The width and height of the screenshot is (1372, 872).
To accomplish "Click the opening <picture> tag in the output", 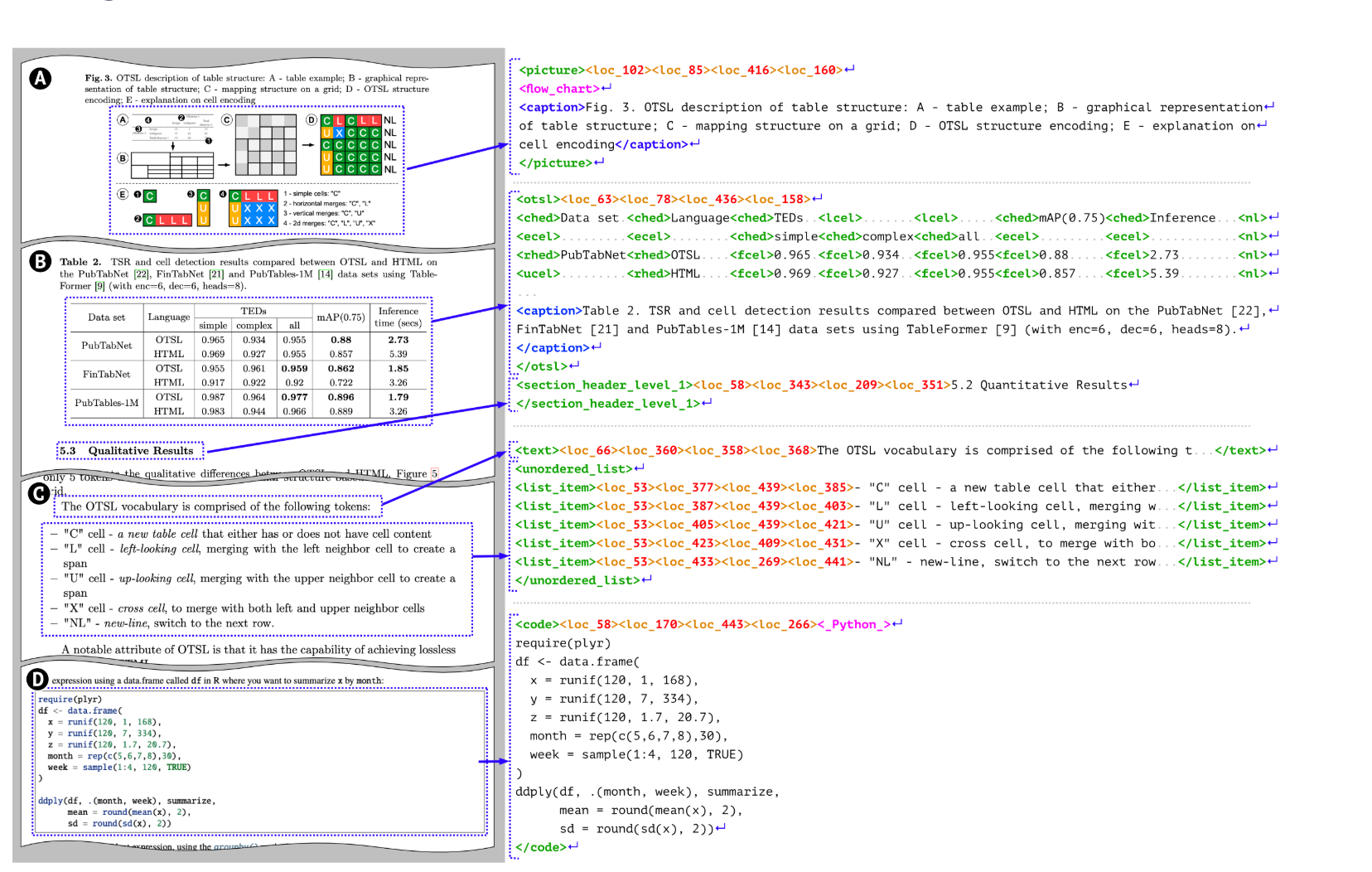I will pos(552,70).
